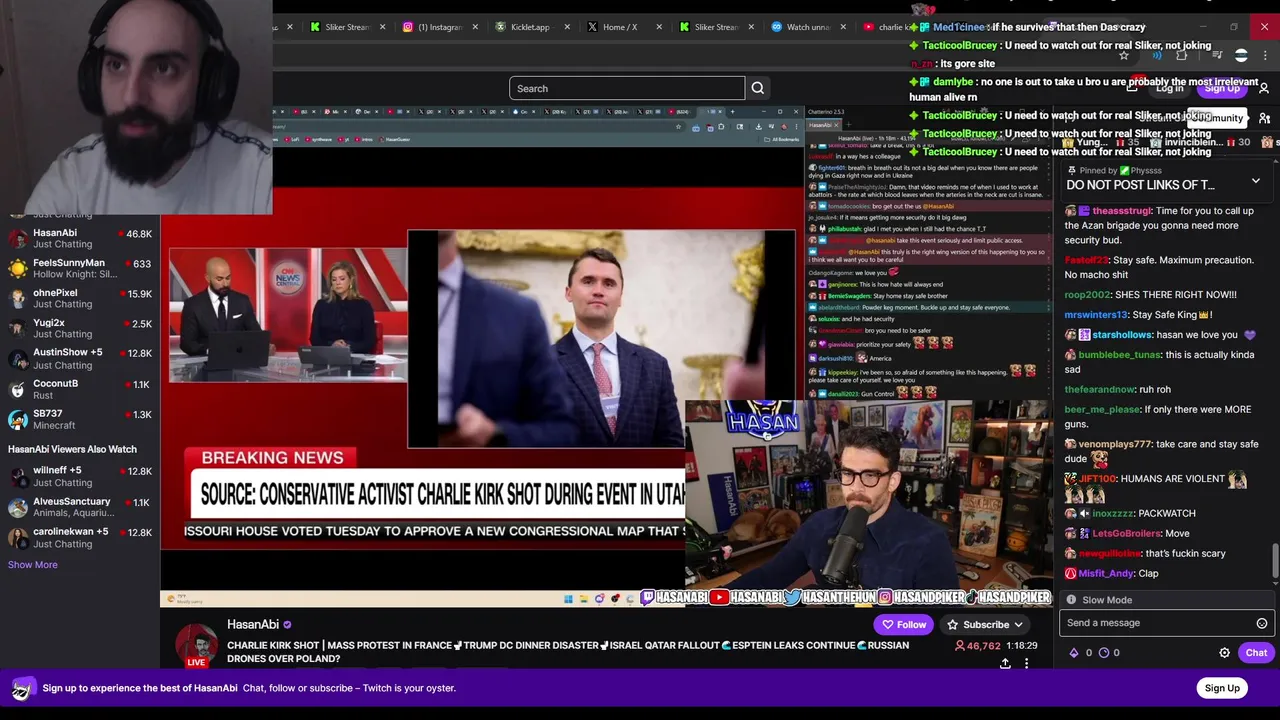This screenshot has height=720, width=1280.
Task: Click Log In in the Twitch header
Action: 1169,88
